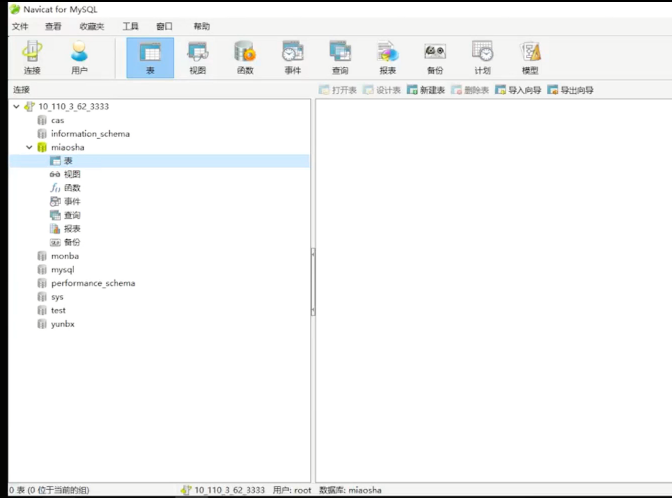Screen dimensions: 672x498
Task: Click the '0 表' status bar count
Action: pos(17,490)
